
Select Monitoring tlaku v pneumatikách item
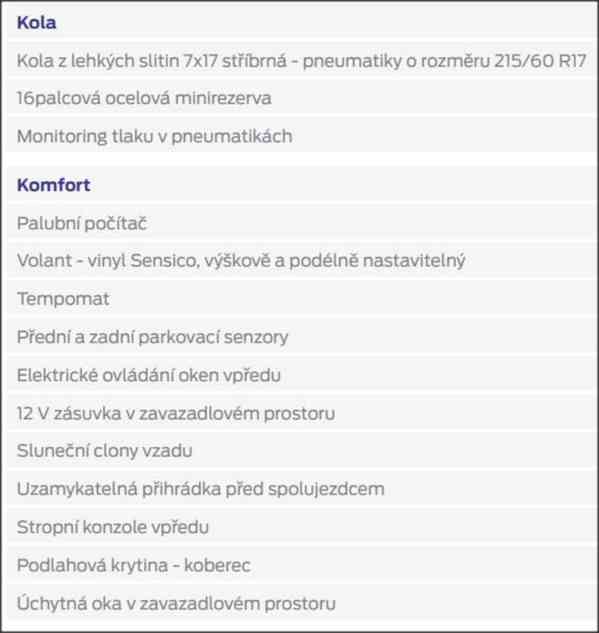pyautogui.click(x=301, y=136)
